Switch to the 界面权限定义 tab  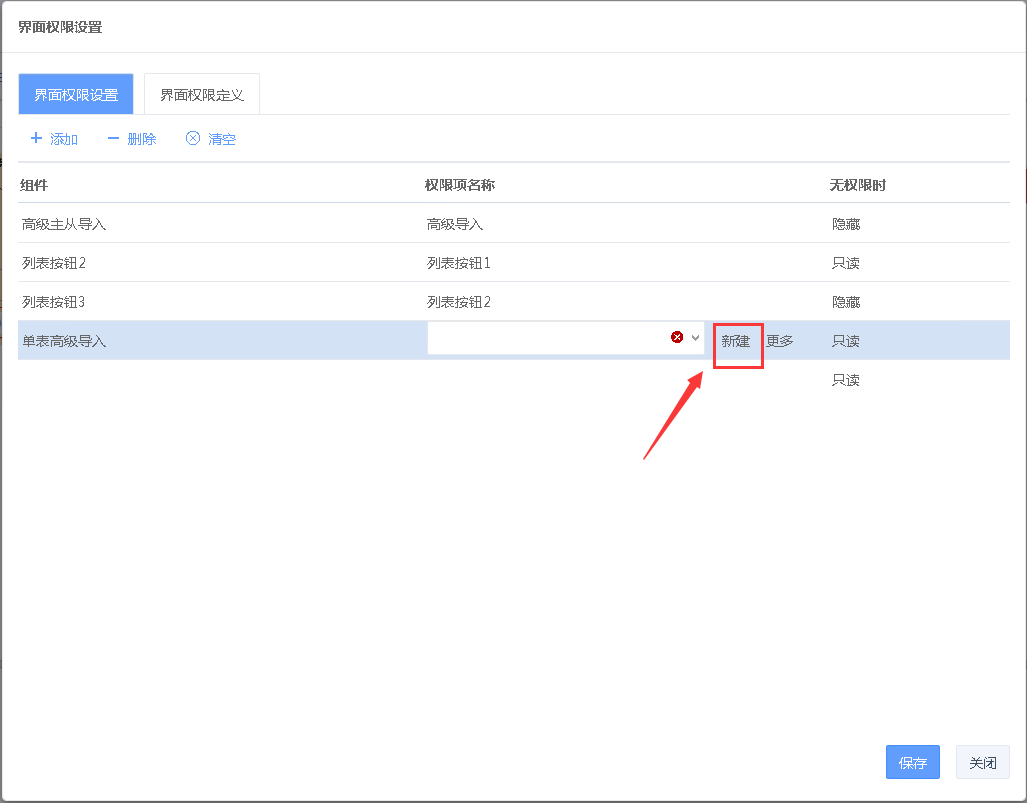pos(201,95)
